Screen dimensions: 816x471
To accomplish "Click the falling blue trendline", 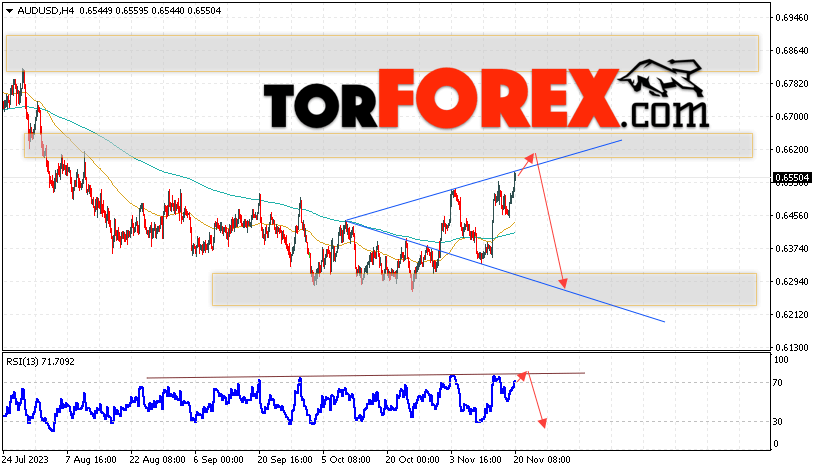I will pos(505,271).
